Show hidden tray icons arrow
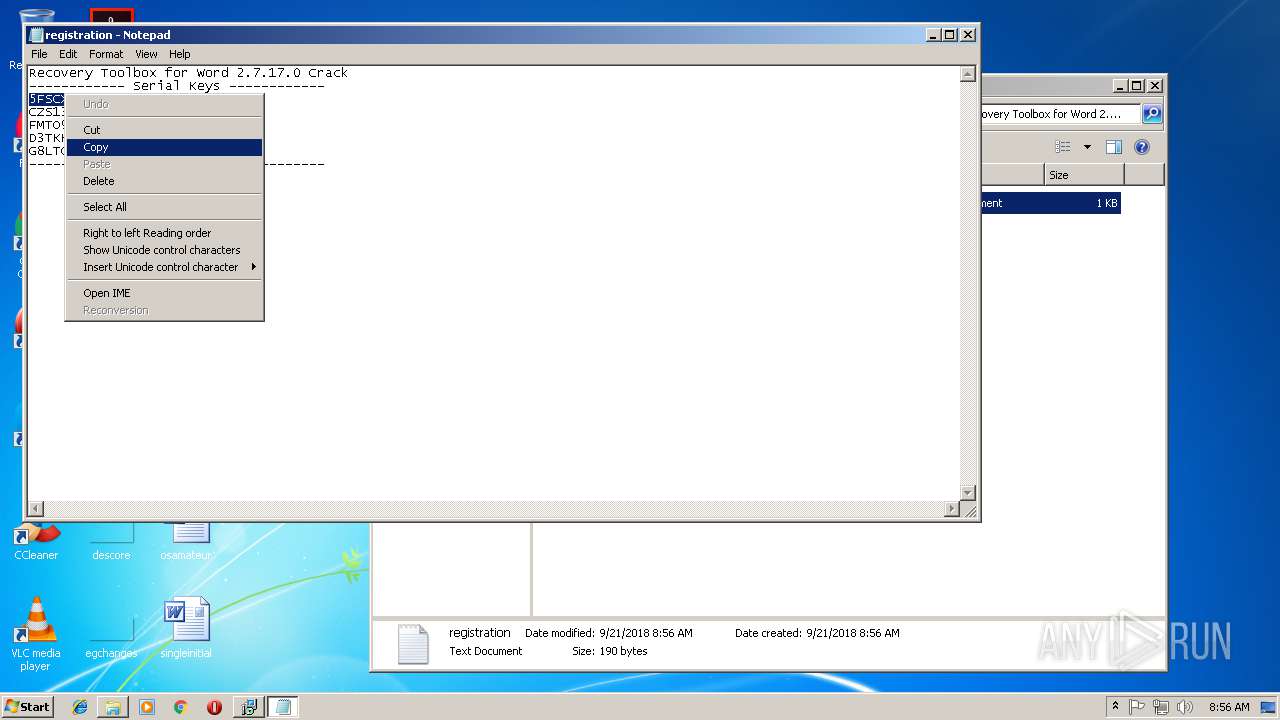Image resolution: width=1280 pixels, height=720 pixels. pos(1115,706)
